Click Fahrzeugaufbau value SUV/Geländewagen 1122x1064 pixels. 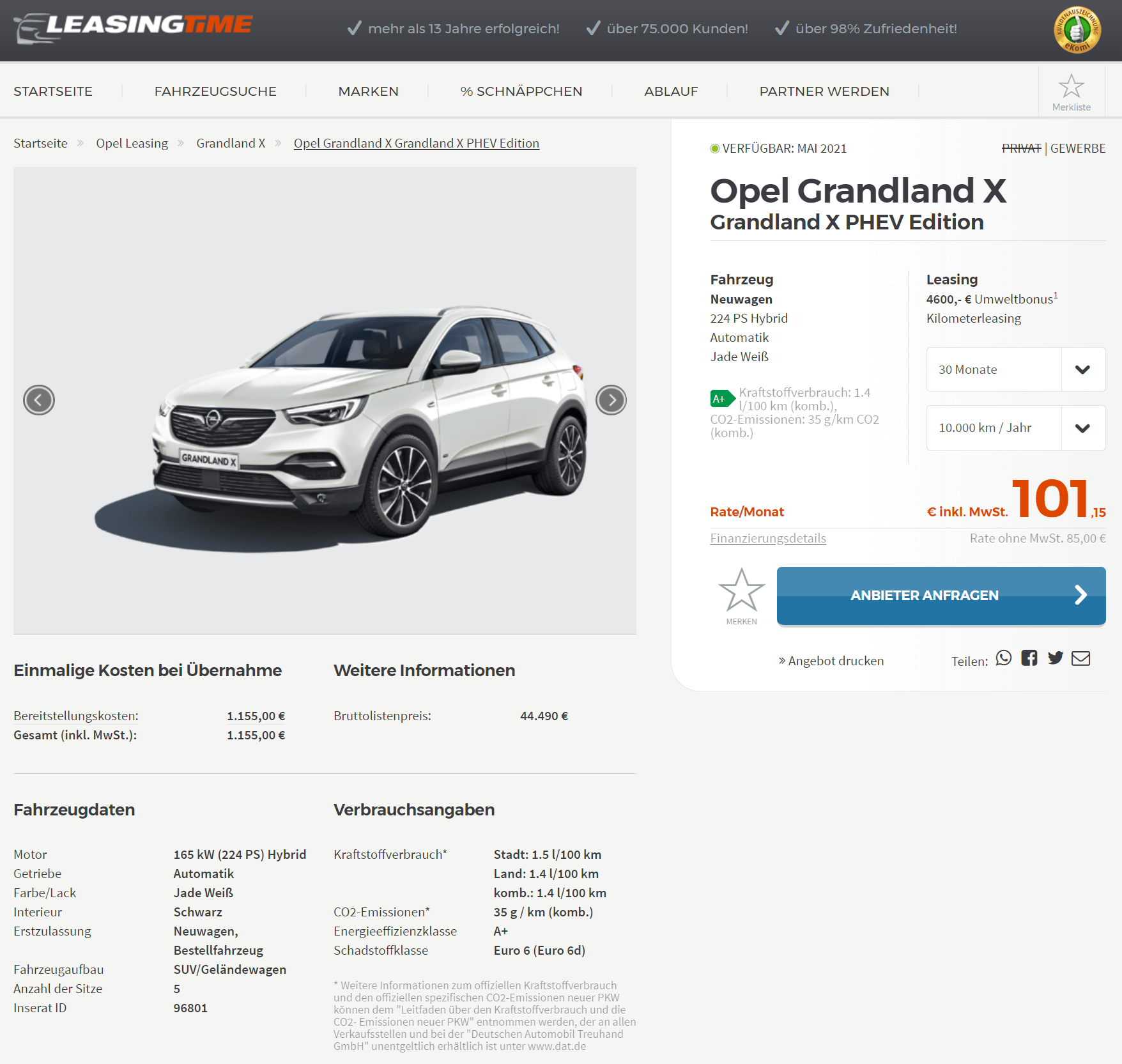tap(230, 969)
